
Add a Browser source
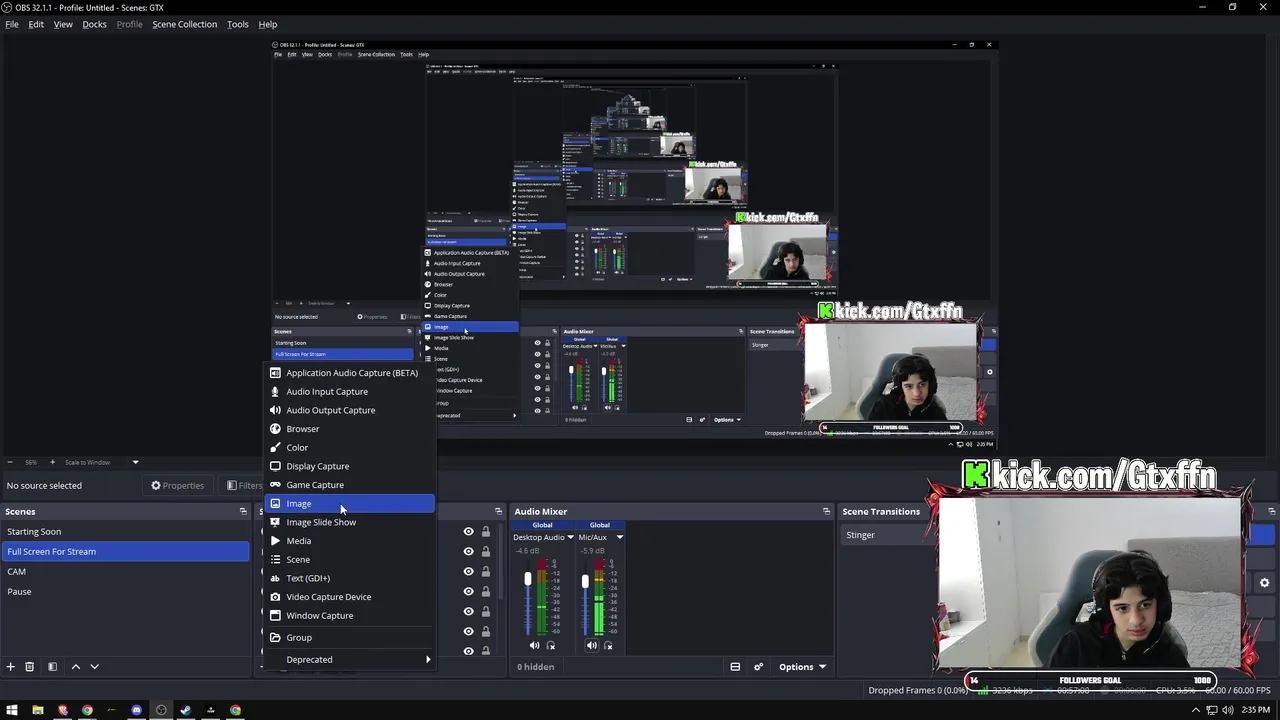(350, 429)
